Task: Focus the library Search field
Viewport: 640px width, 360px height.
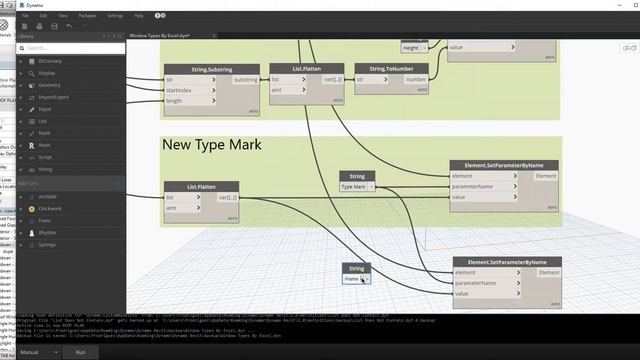Action: point(71,48)
